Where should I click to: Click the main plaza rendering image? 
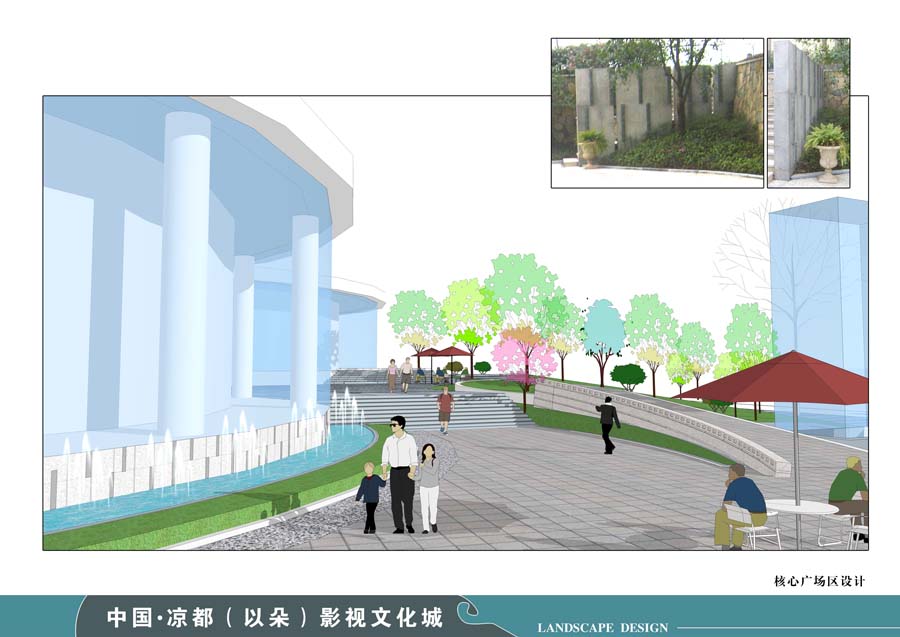click(455, 323)
